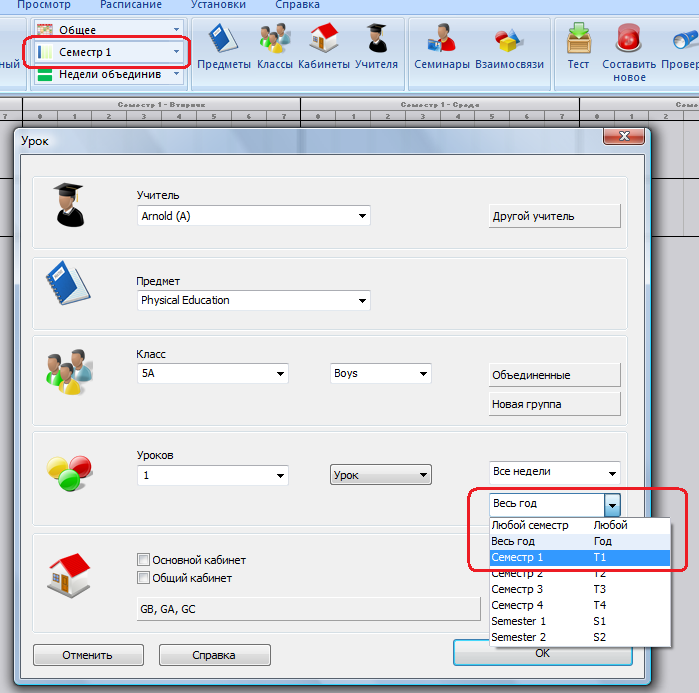Open the Расписание menu
The height and width of the screenshot is (693, 699).
[x=130, y=5]
